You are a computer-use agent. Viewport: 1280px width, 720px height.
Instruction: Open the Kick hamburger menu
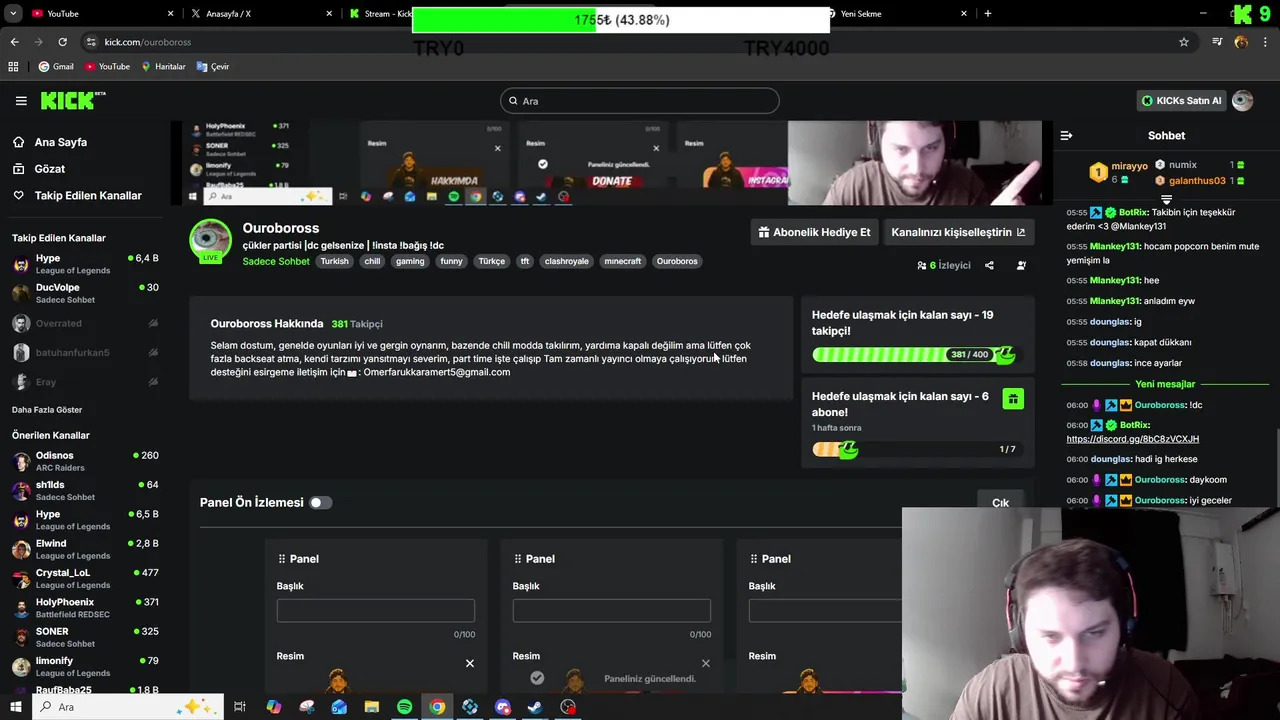click(21, 100)
